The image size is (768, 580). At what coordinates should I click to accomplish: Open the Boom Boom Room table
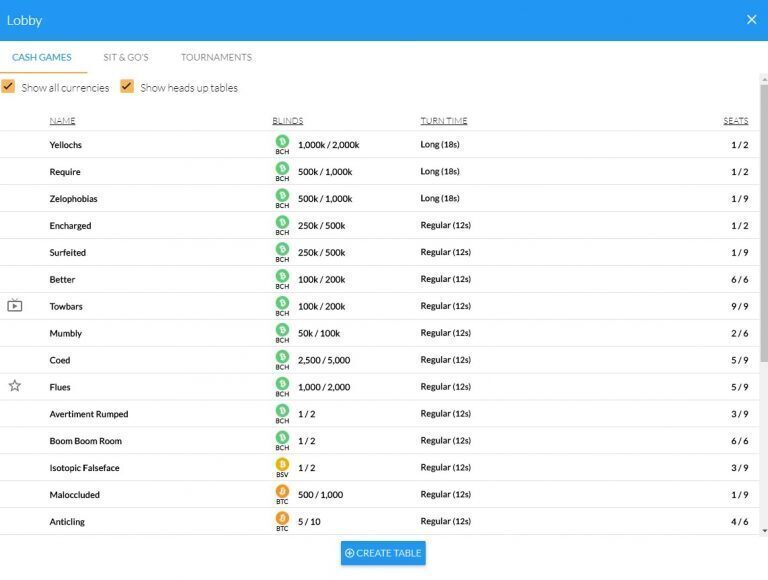pyautogui.click(x=86, y=441)
